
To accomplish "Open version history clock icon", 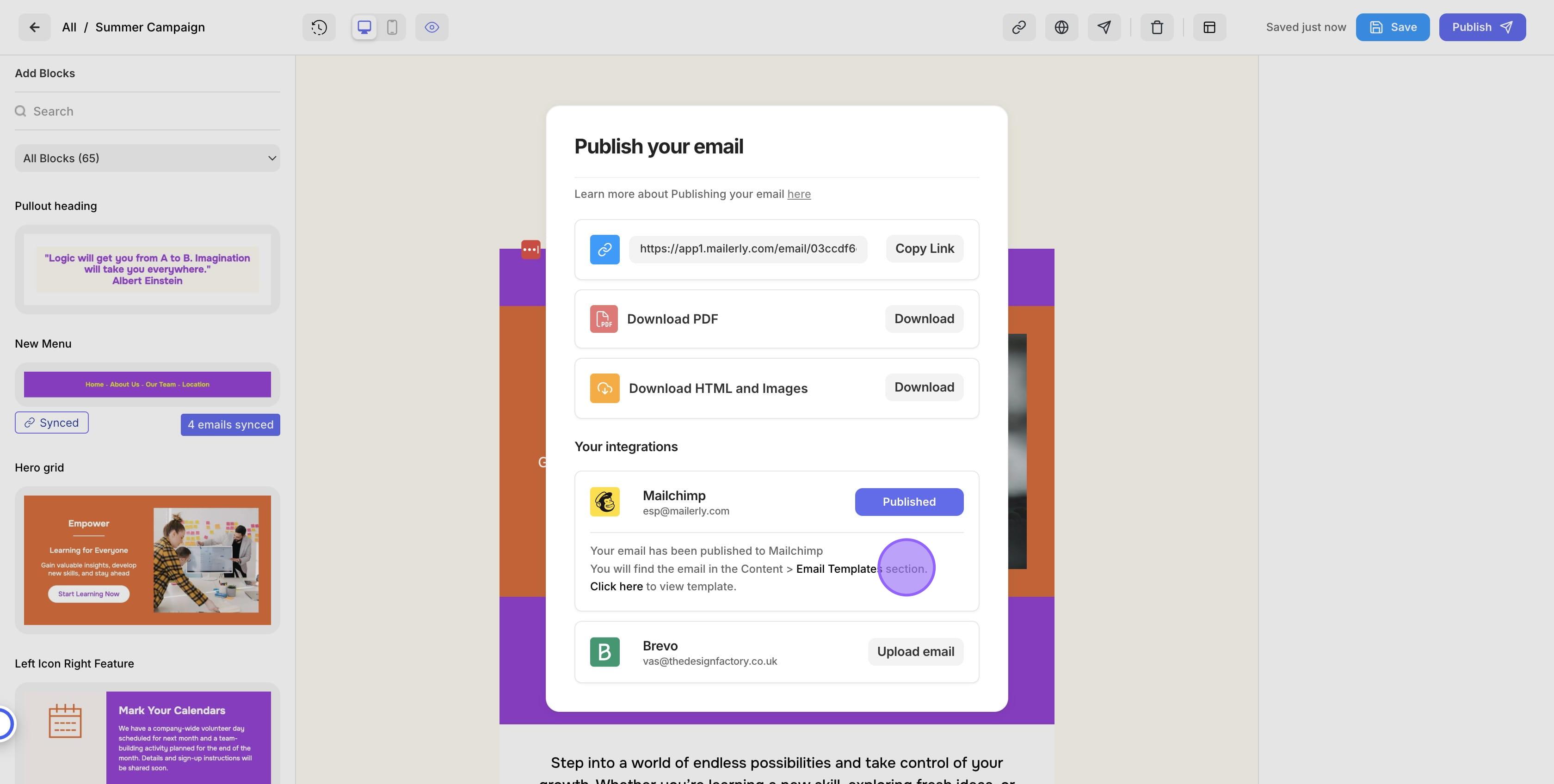I will click(x=319, y=27).
